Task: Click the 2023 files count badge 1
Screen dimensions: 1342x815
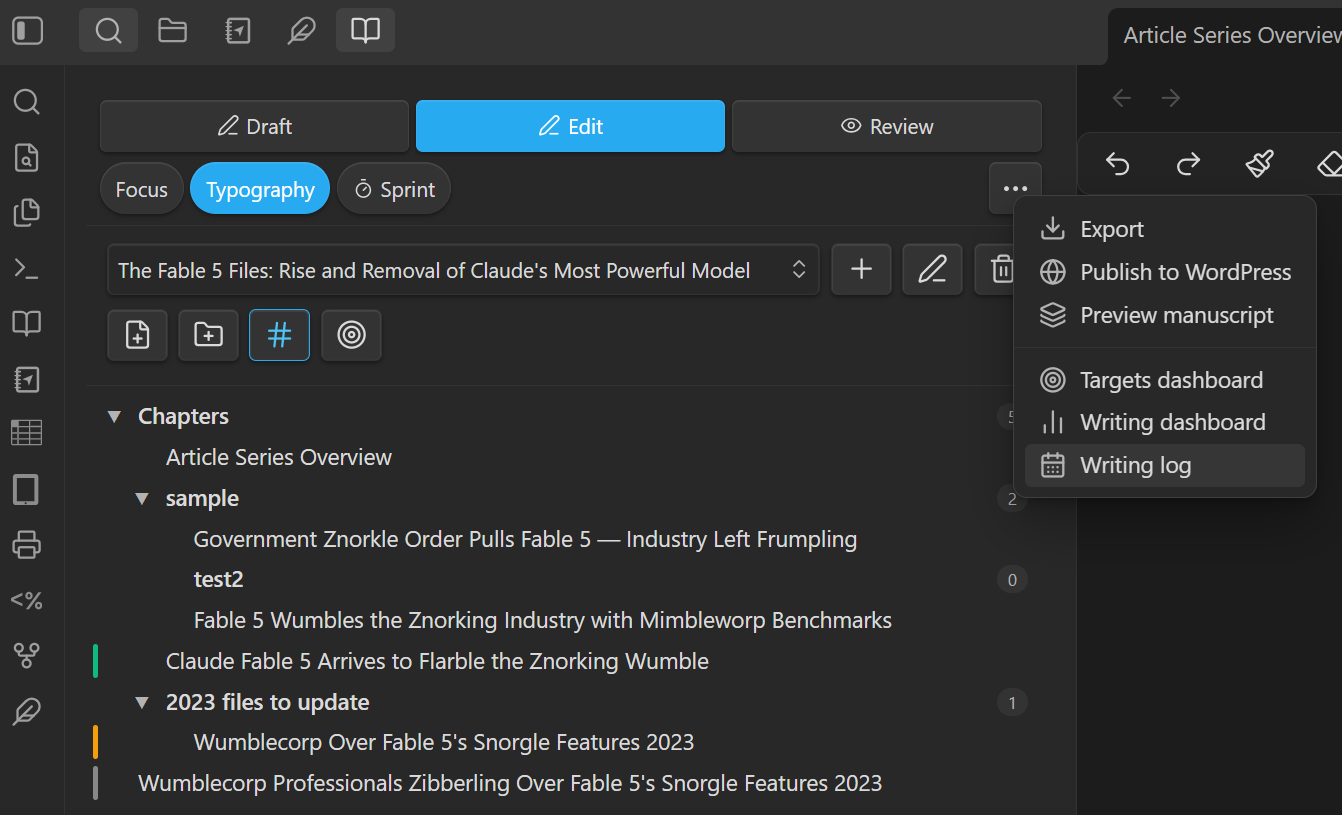Action: coord(1012,703)
